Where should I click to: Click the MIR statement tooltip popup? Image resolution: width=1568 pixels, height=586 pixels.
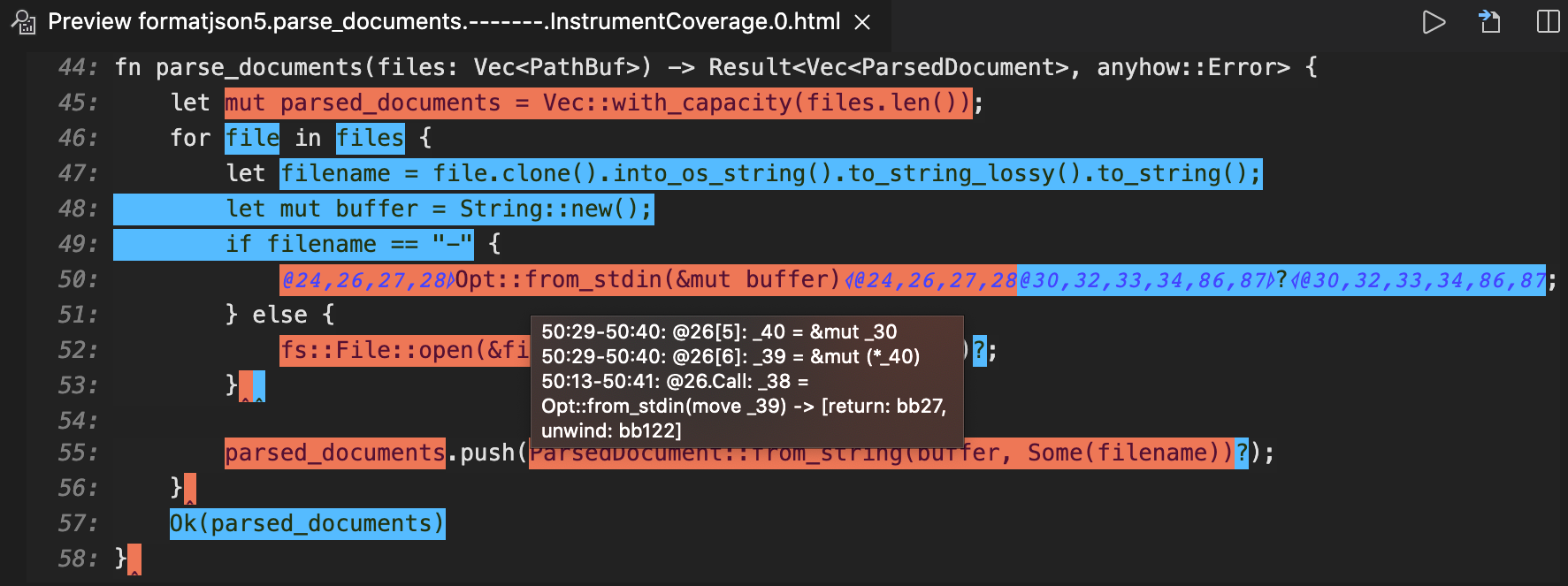point(746,381)
